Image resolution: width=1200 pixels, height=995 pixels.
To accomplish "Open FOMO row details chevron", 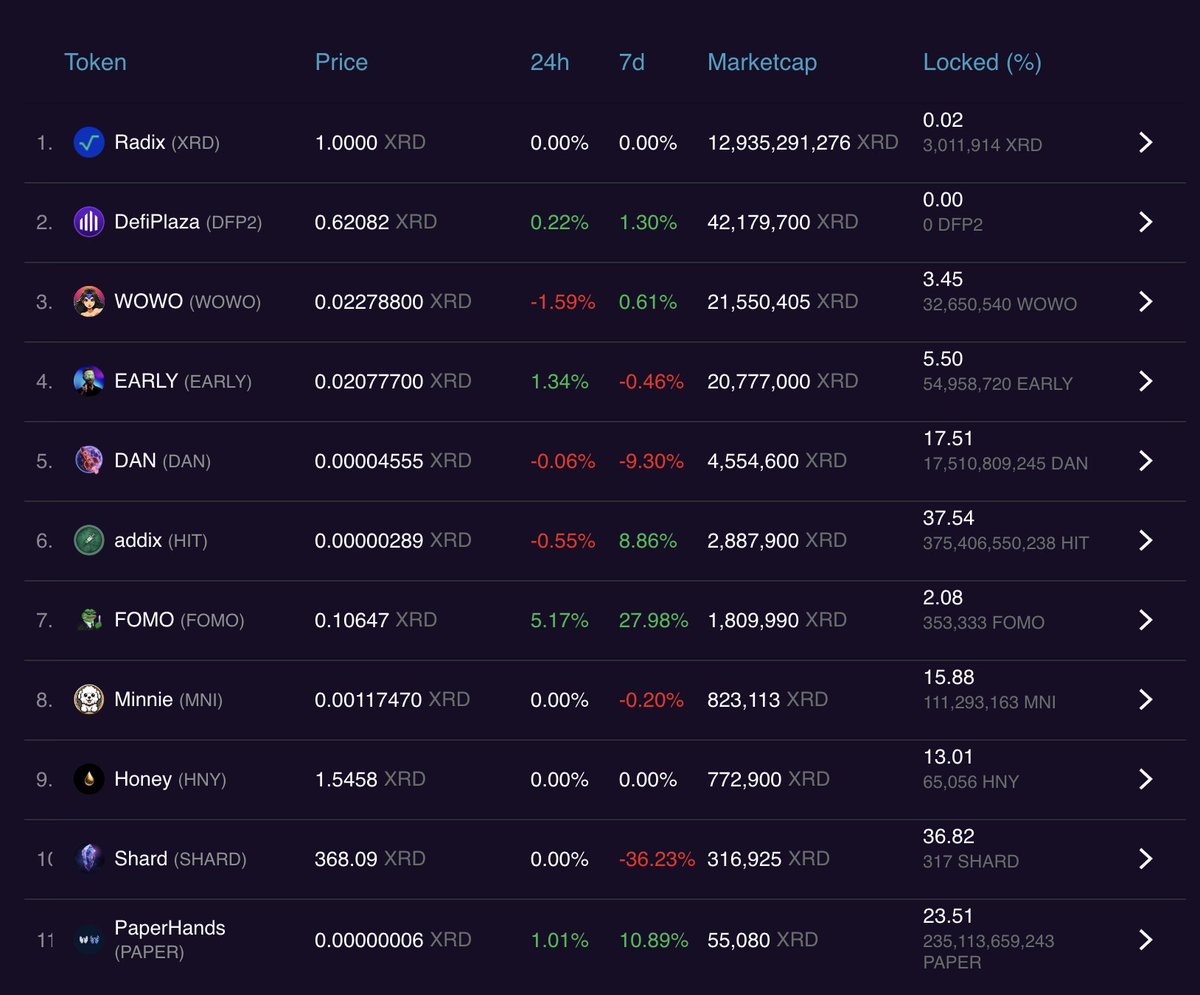I will click(x=1146, y=620).
